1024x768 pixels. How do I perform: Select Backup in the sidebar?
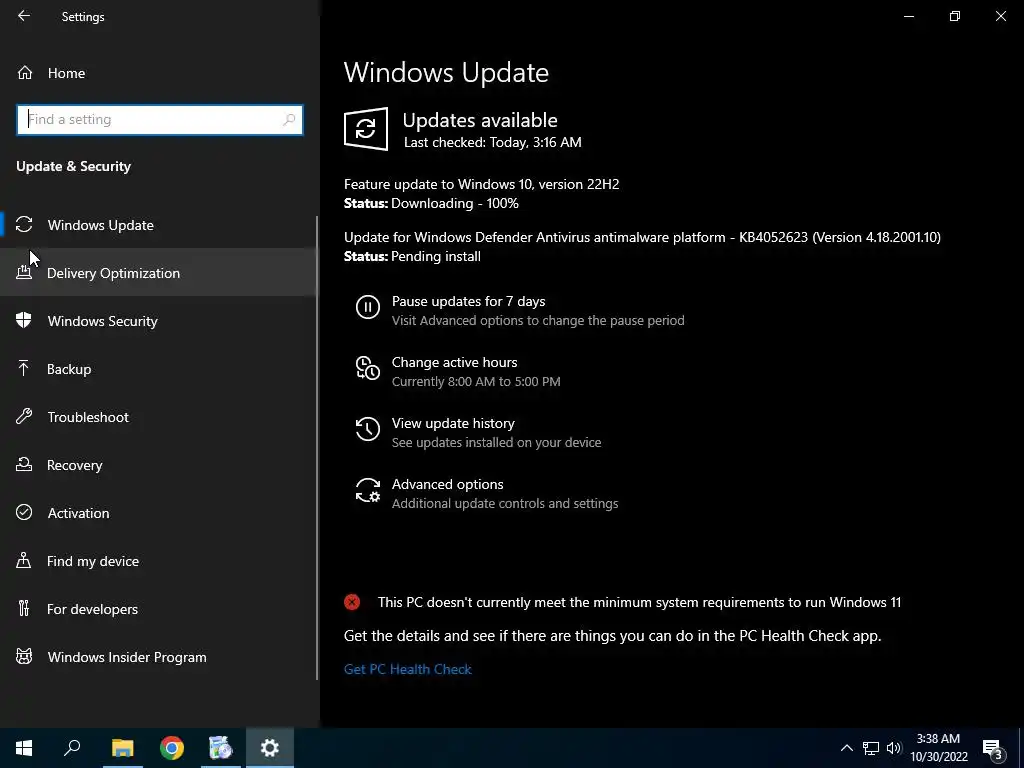159,369
